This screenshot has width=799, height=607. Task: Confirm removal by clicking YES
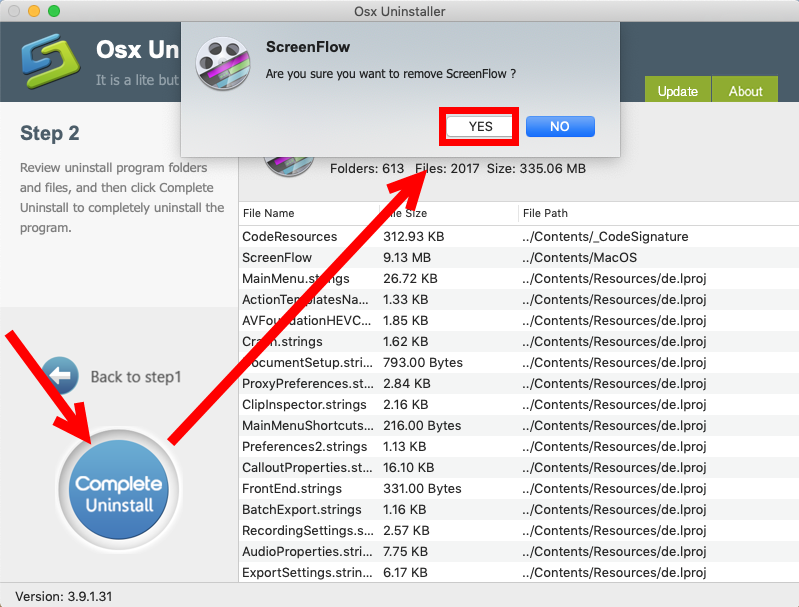[x=480, y=126]
